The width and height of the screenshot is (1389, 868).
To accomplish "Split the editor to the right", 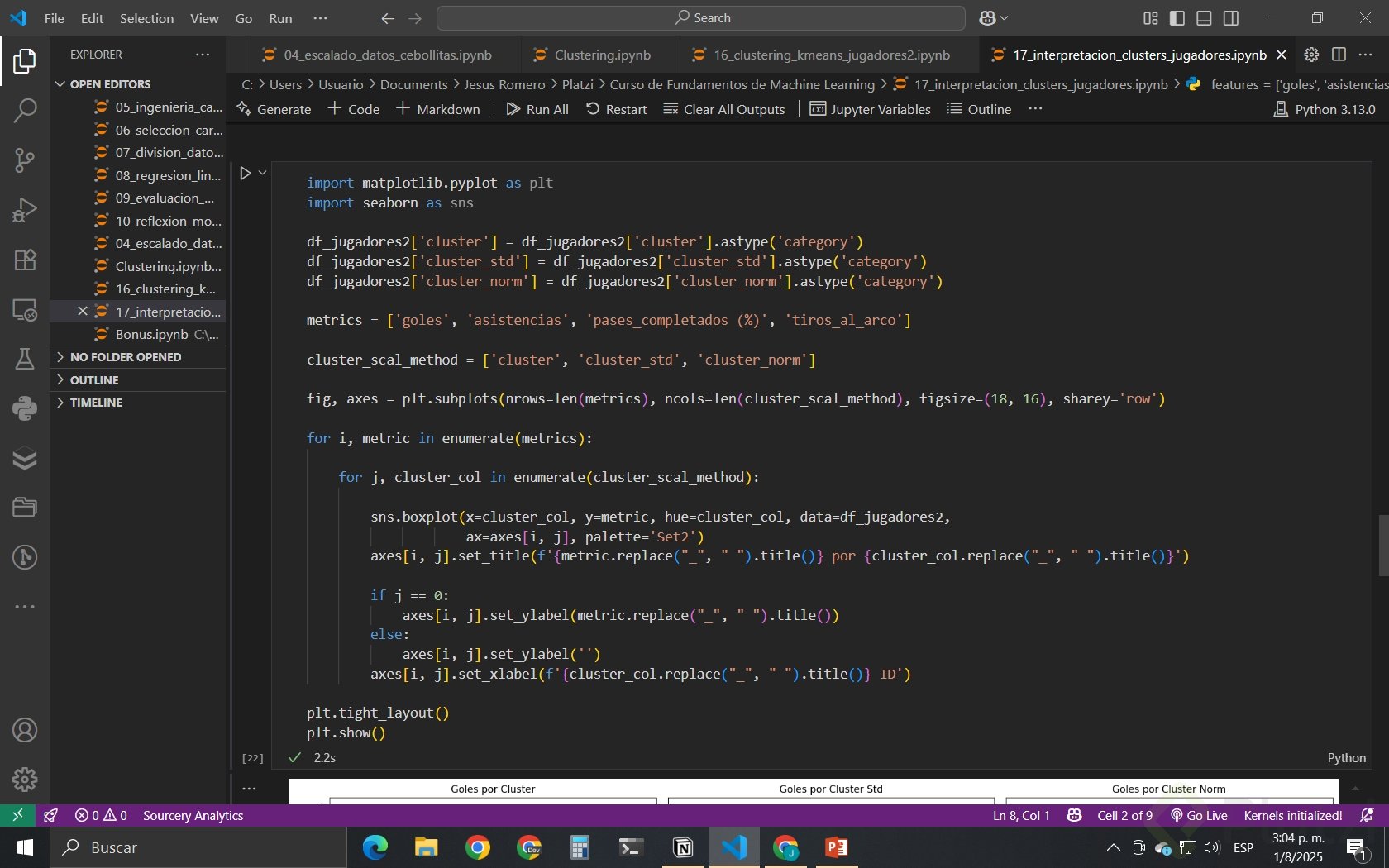I will tap(1339, 55).
